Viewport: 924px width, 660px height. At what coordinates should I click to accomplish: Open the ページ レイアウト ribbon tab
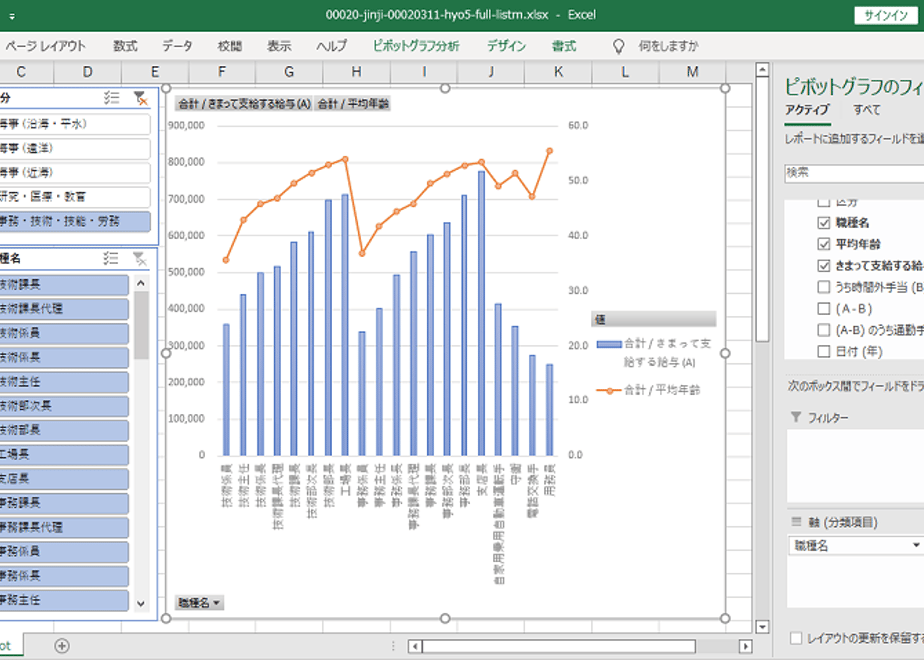tap(45, 46)
